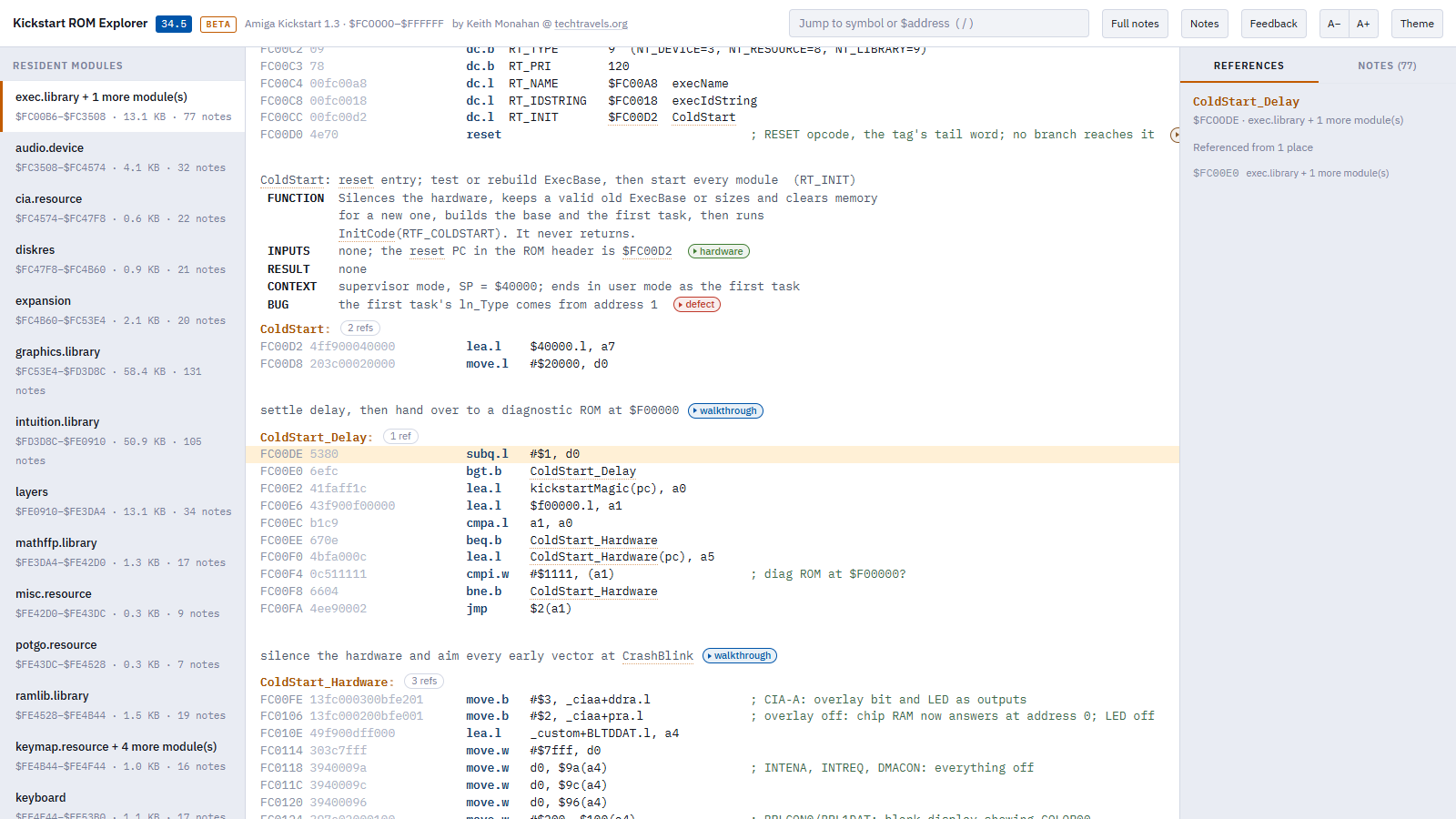
Task: Select the audio.device module
Action: pyautogui.click(x=122, y=157)
